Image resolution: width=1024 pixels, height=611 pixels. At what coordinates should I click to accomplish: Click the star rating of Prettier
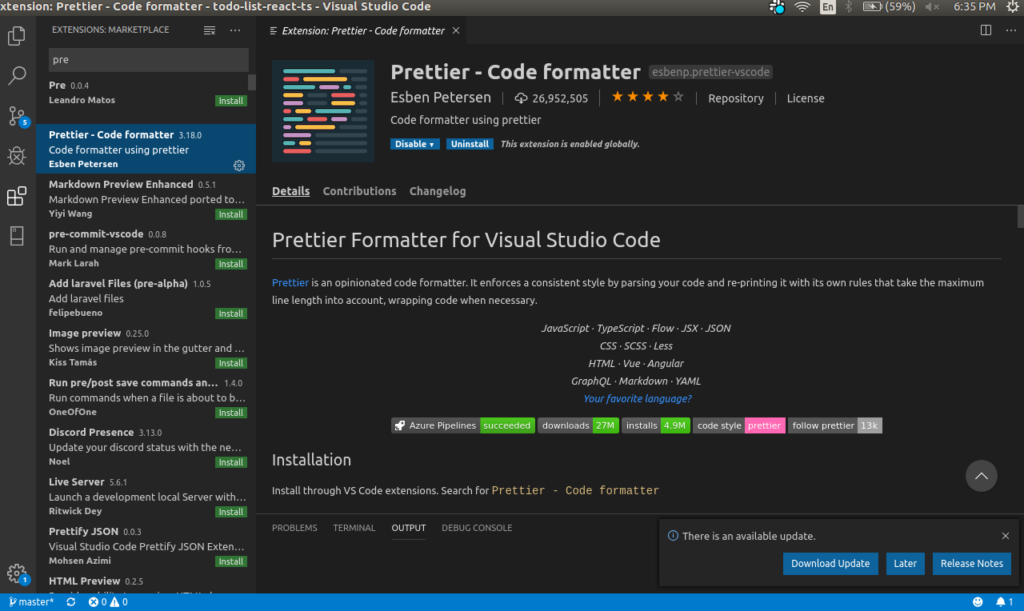pyautogui.click(x=647, y=97)
